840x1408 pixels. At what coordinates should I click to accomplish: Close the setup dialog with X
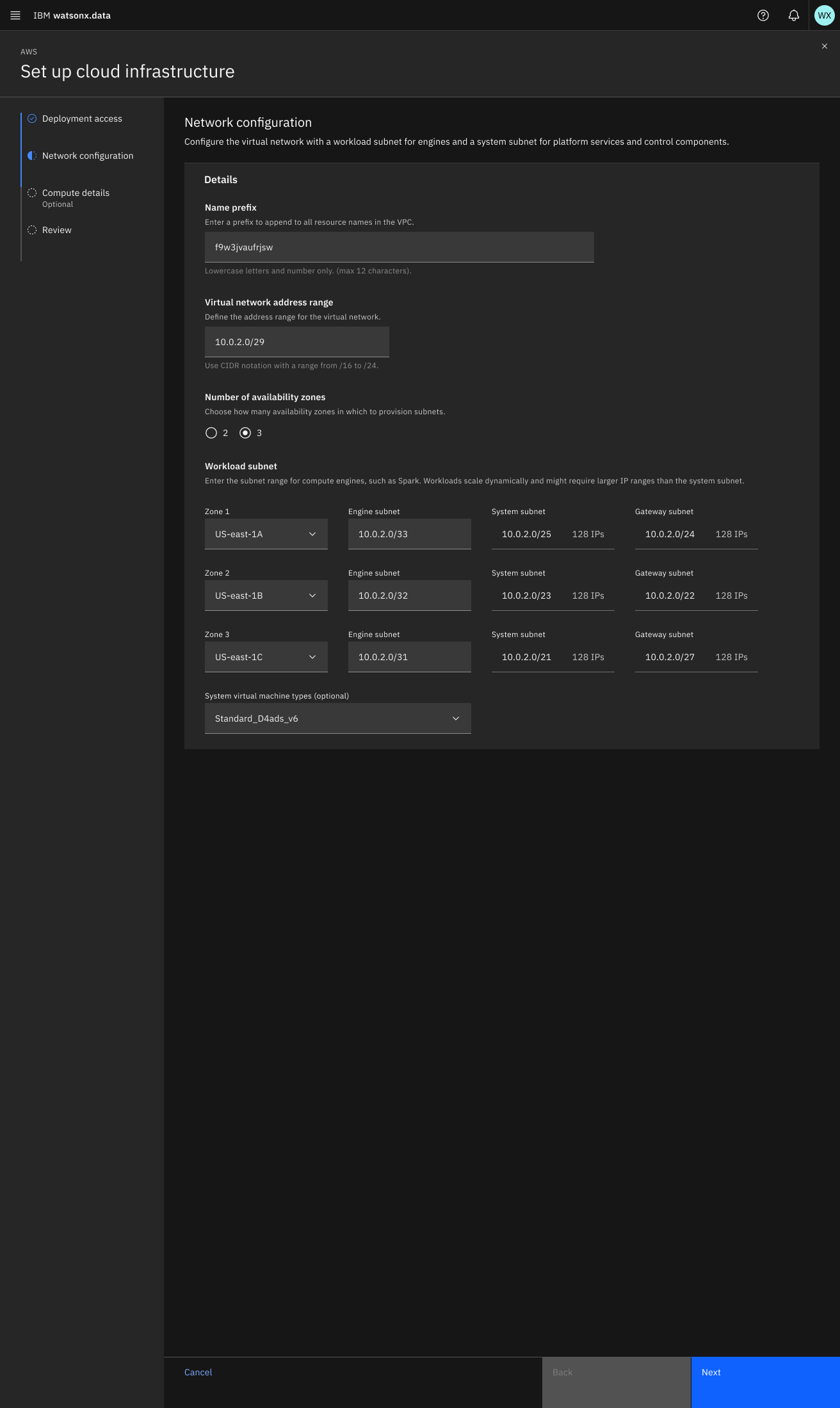tap(825, 46)
